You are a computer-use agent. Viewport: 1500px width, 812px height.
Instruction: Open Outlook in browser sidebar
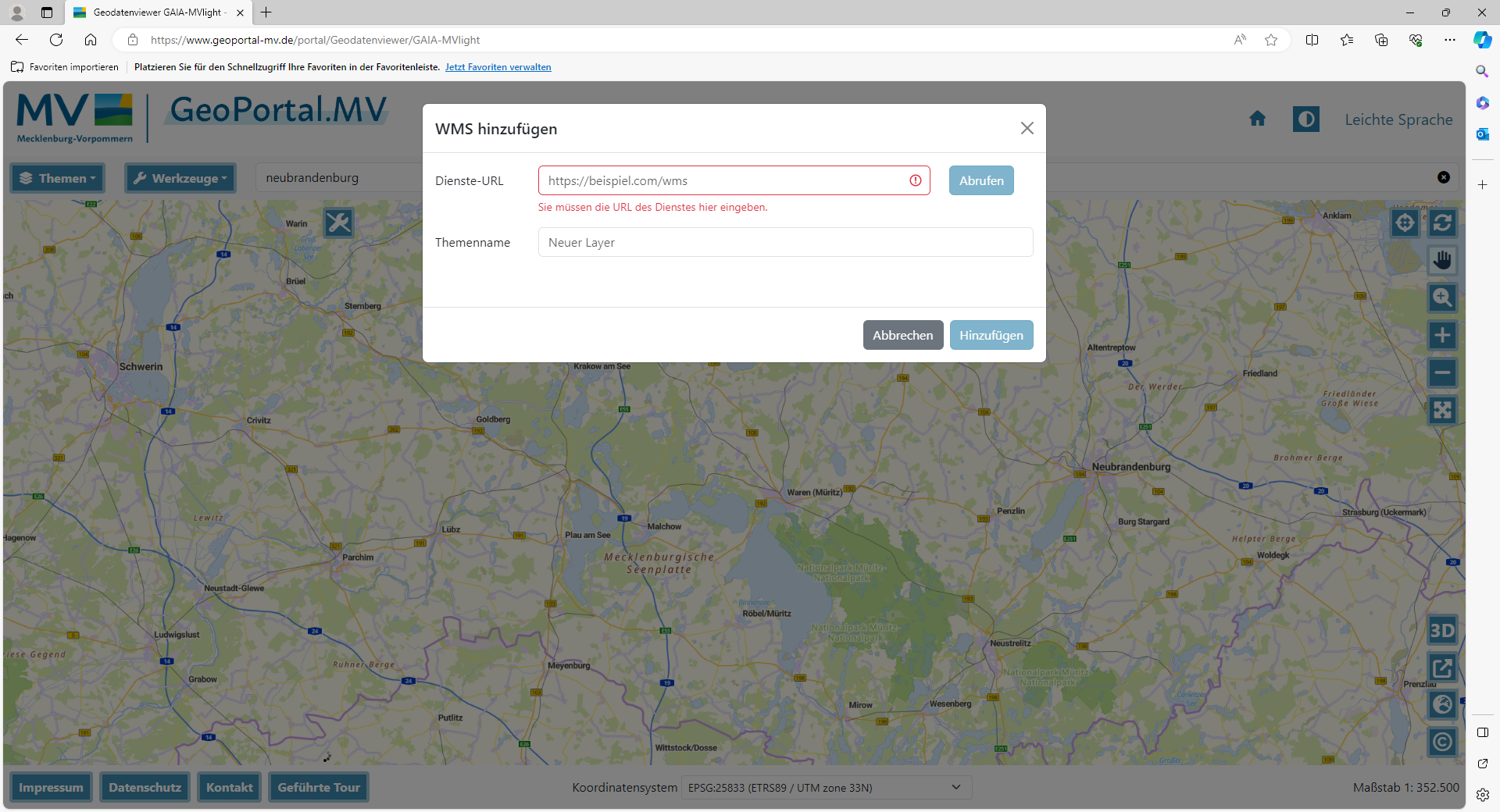click(x=1482, y=134)
